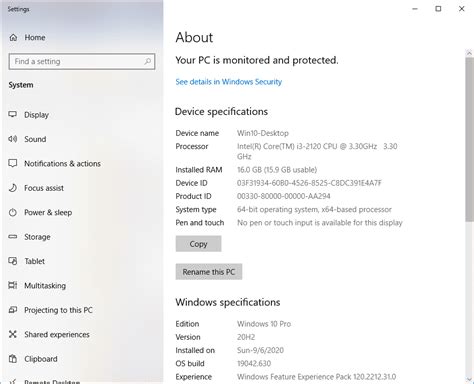
Task: Click the Multitasking icon
Action: pyautogui.click(x=13, y=285)
